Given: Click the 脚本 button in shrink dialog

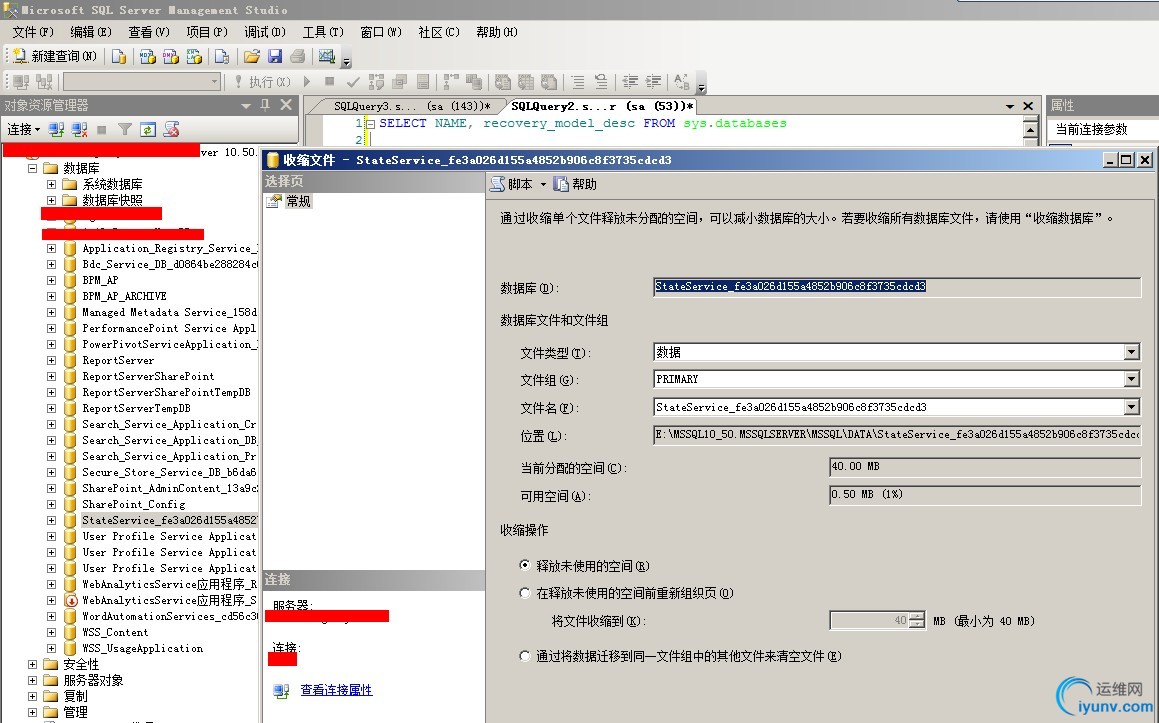Looking at the screenshot, I should pyautogui.click(x=511, y=184).
